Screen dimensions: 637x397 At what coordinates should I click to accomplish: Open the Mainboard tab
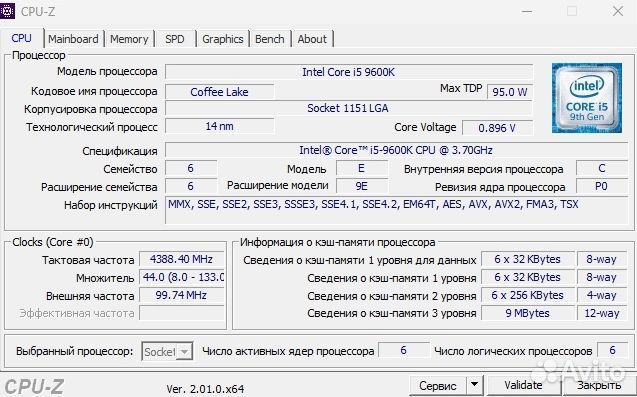[74, 39]
